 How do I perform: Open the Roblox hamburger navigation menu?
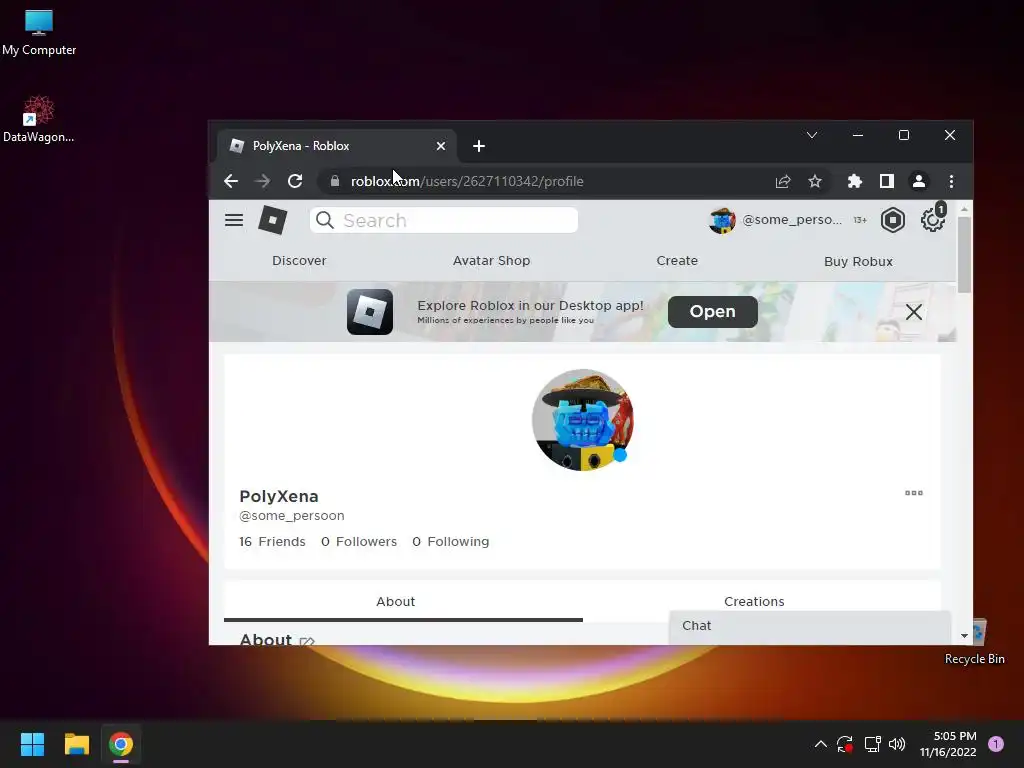coord(234,220)
